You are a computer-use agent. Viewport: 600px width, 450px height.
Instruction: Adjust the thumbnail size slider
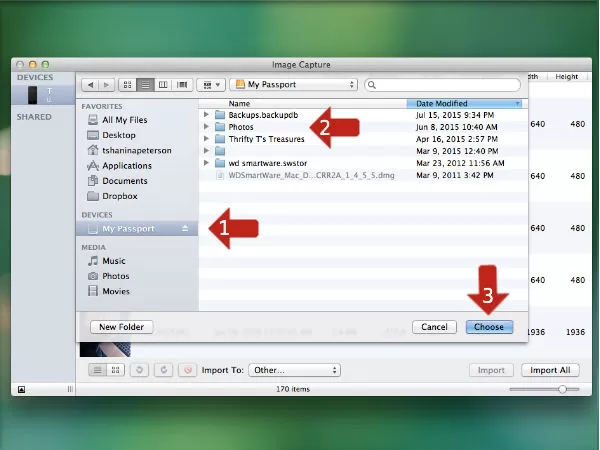563,388
